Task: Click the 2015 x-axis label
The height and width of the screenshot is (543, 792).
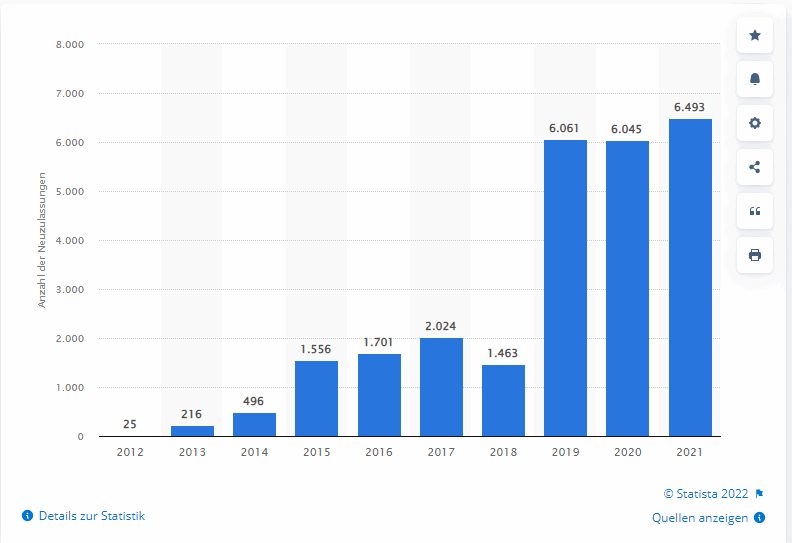Action: [317, 452]
